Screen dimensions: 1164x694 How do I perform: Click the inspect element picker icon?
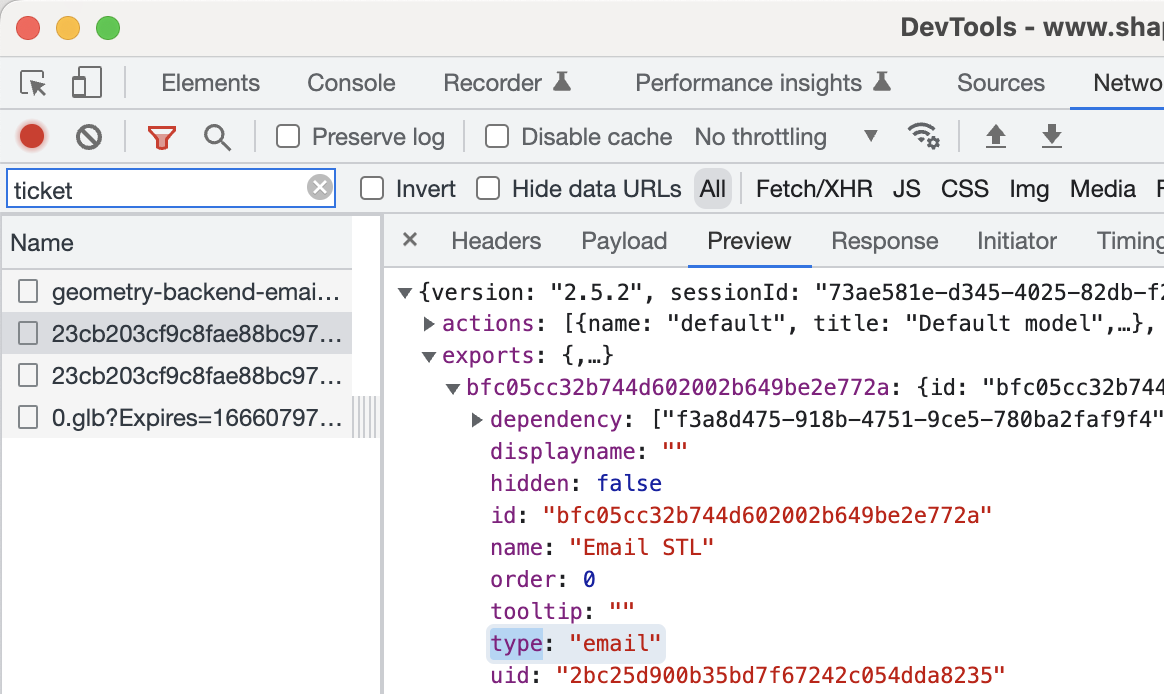tap(35, 83)
